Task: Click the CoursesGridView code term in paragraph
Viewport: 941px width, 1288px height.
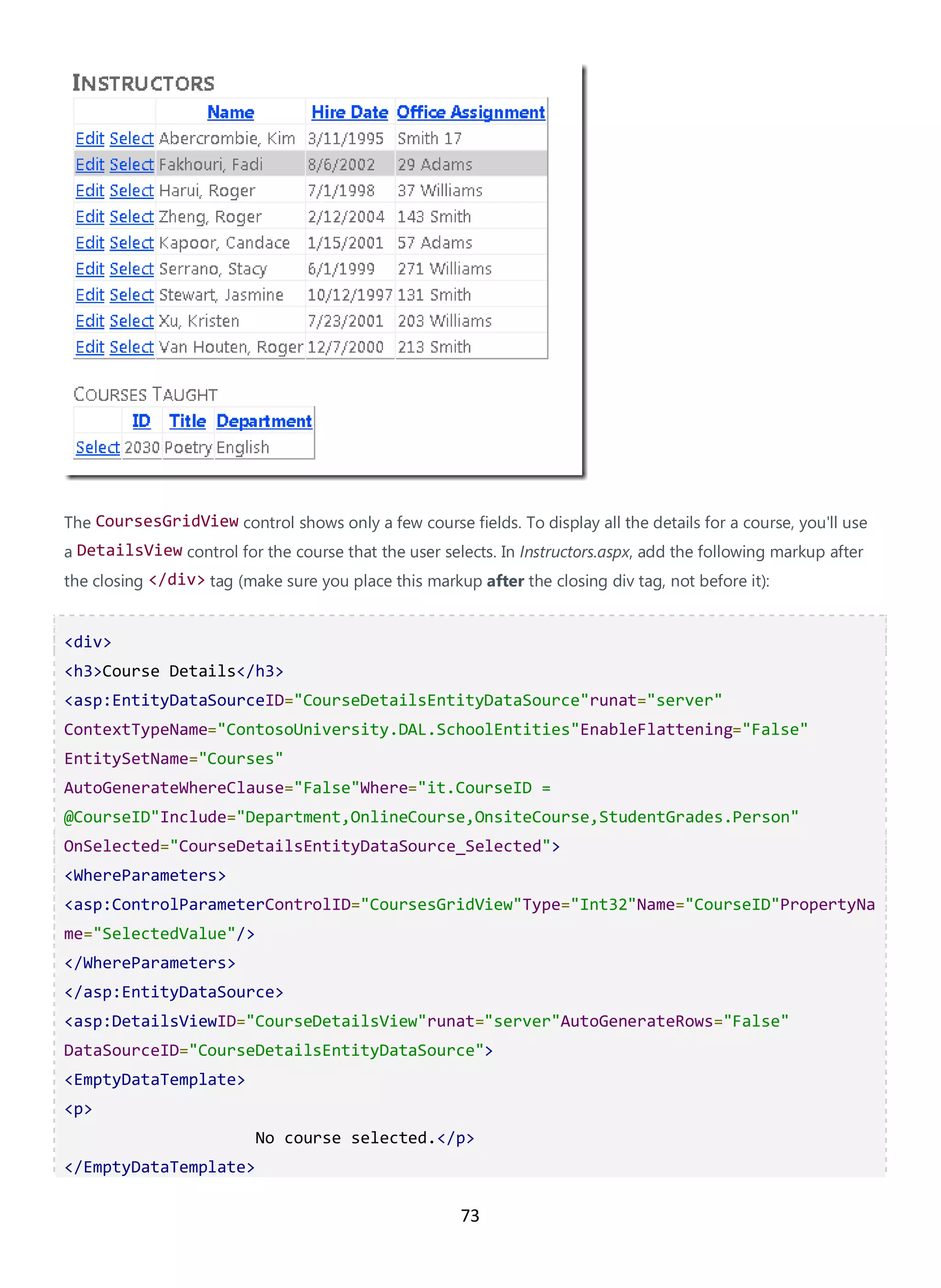Action: click(x=167, y=521)
